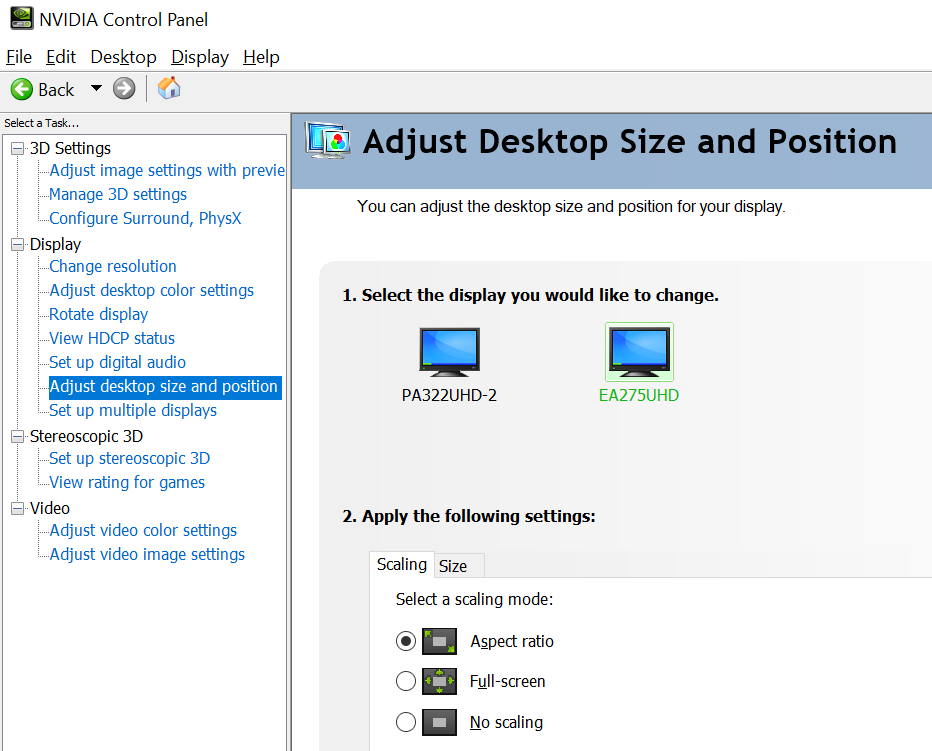This screenshot has width=932, height=751.
Task: Click the No scaling mode icon
Action: [x=439, y=722]
